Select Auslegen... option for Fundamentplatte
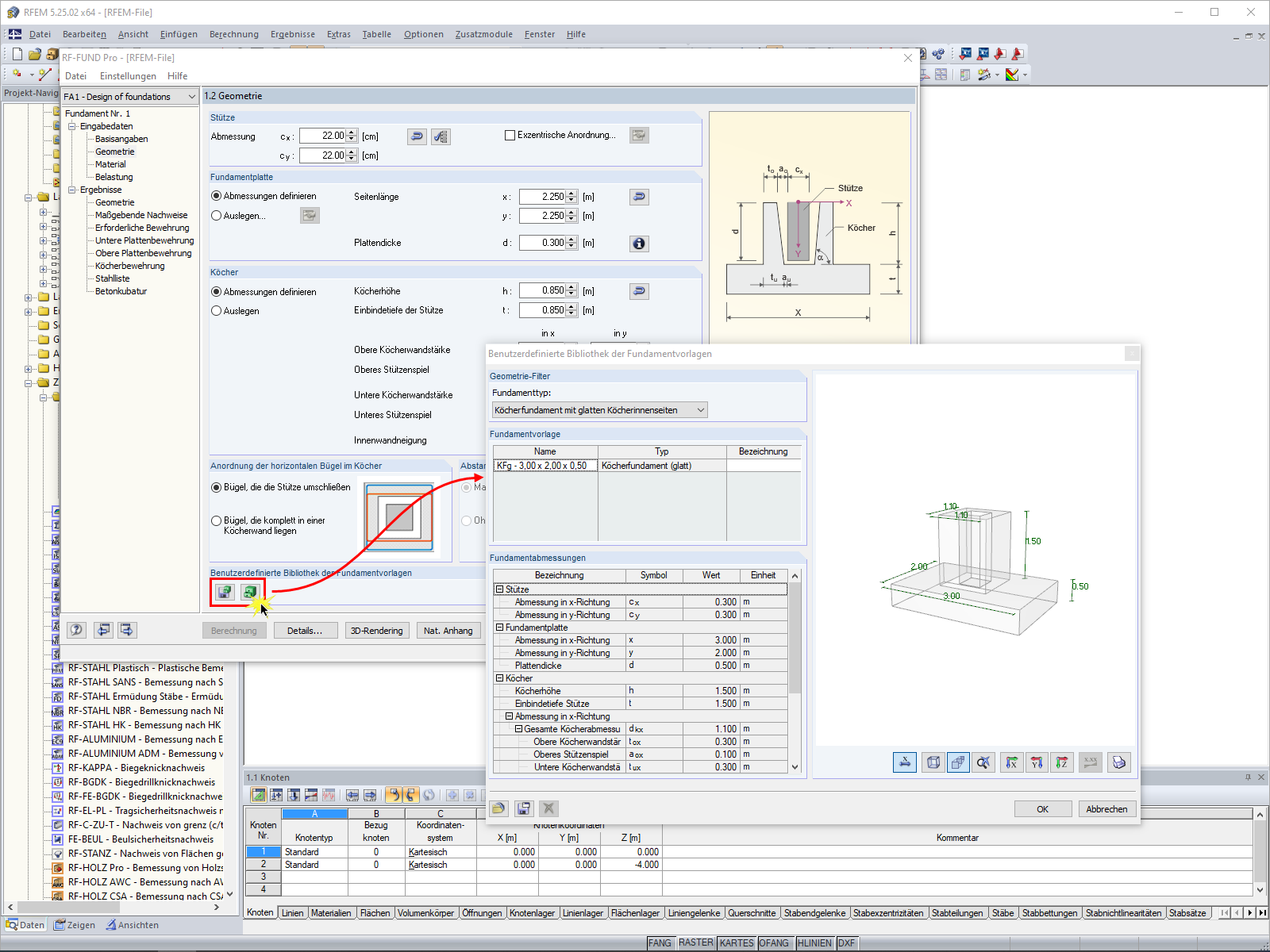1270x952 pixels. point(217,216)
